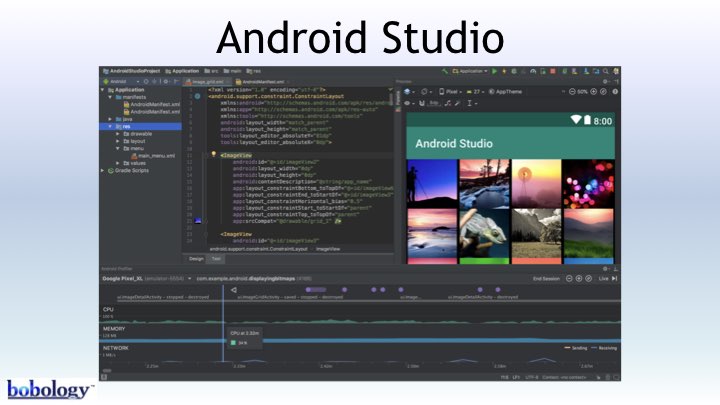This screenshot has width=720, height=405.
Task: Toggle the view options eye icon
Action: (409, 103)
